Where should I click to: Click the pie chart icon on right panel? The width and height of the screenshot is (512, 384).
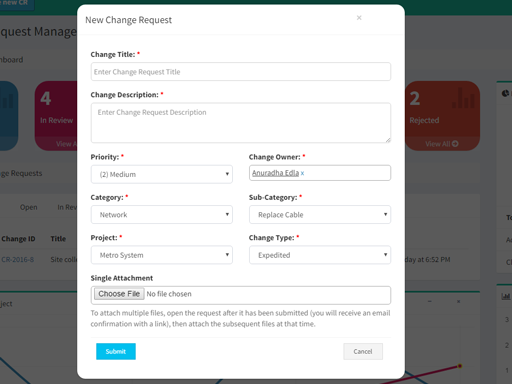(x=506, y=93)
